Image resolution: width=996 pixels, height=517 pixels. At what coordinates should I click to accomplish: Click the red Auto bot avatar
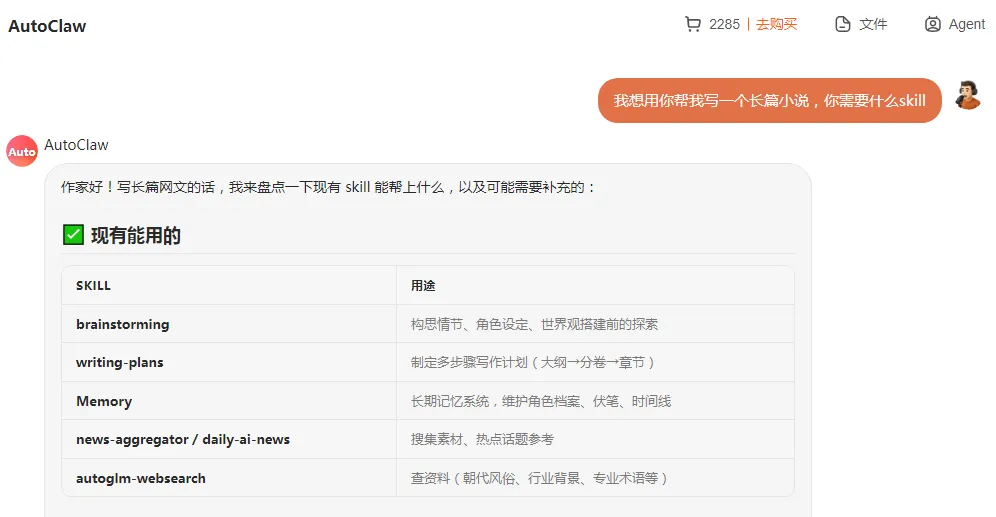tap(22, 151)
